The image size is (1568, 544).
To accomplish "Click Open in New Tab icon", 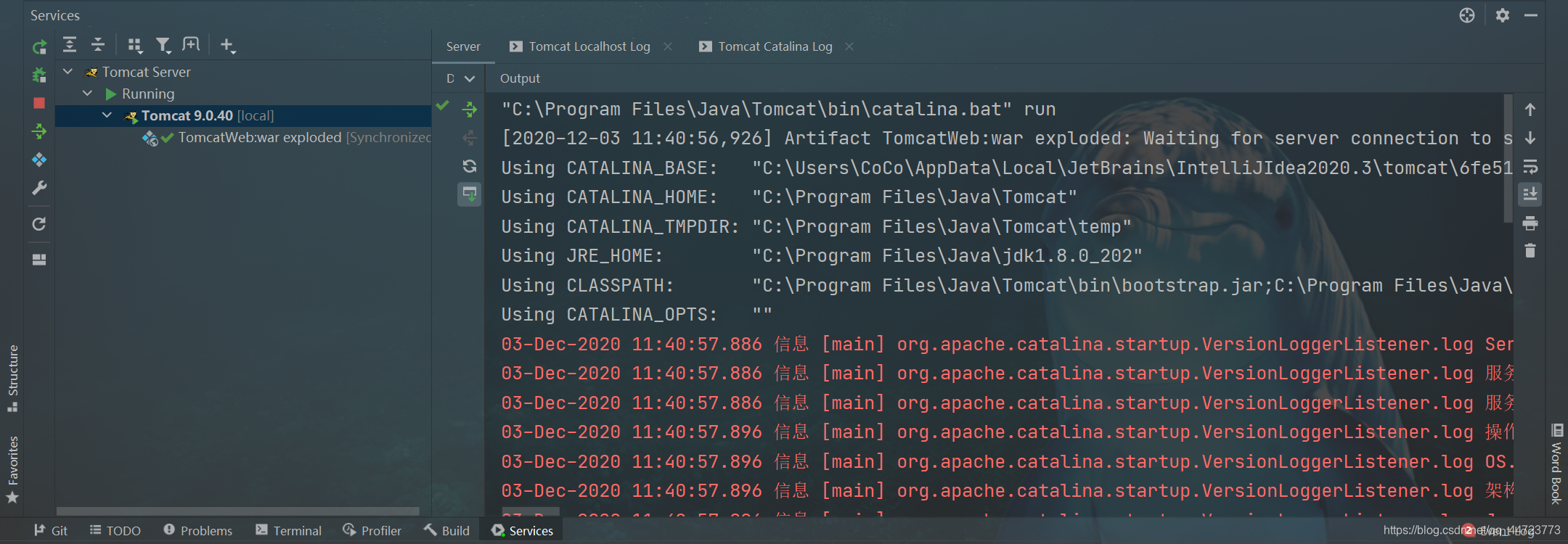I will (x=191, y=45).
